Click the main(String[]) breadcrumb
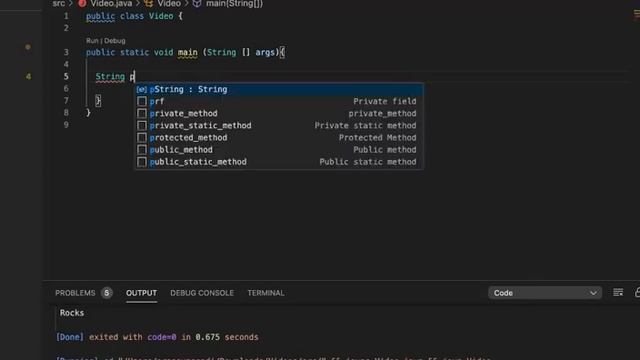 234,4
